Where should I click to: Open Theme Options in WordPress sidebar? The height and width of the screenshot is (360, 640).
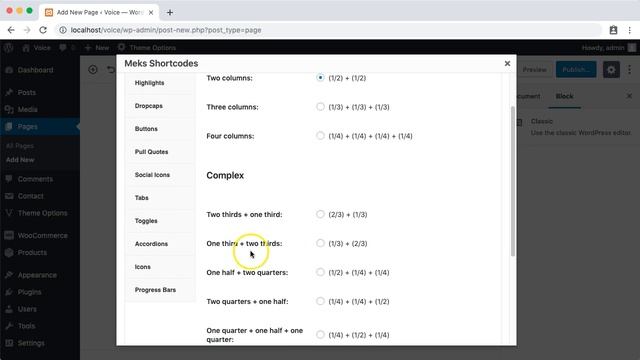(40, 213)
